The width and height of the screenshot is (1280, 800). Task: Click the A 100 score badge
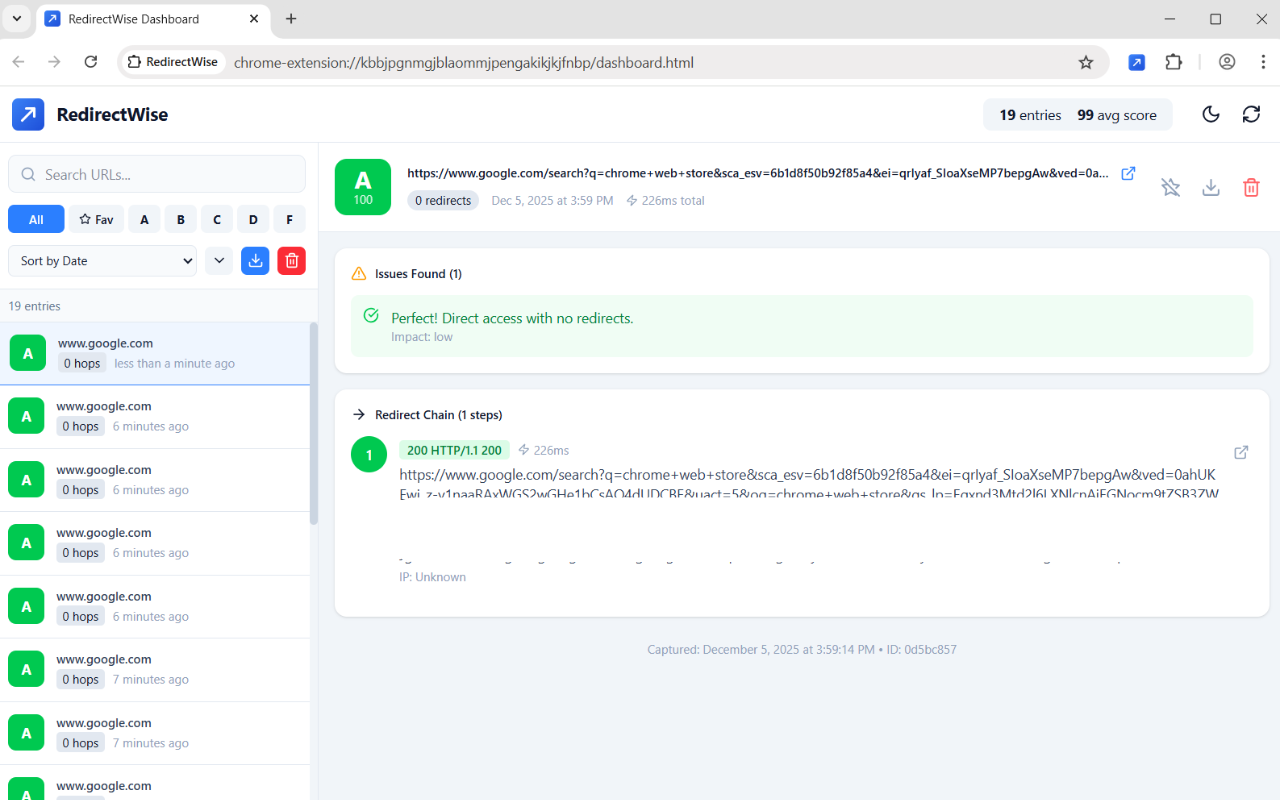pyautogui.click(x=363, y=187)
